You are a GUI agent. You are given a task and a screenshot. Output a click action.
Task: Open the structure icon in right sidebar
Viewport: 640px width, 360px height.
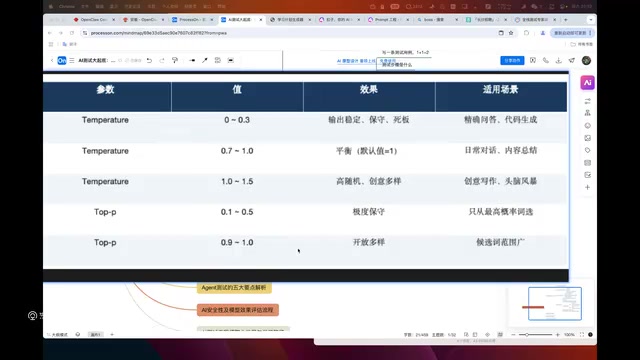click(587, 113)
